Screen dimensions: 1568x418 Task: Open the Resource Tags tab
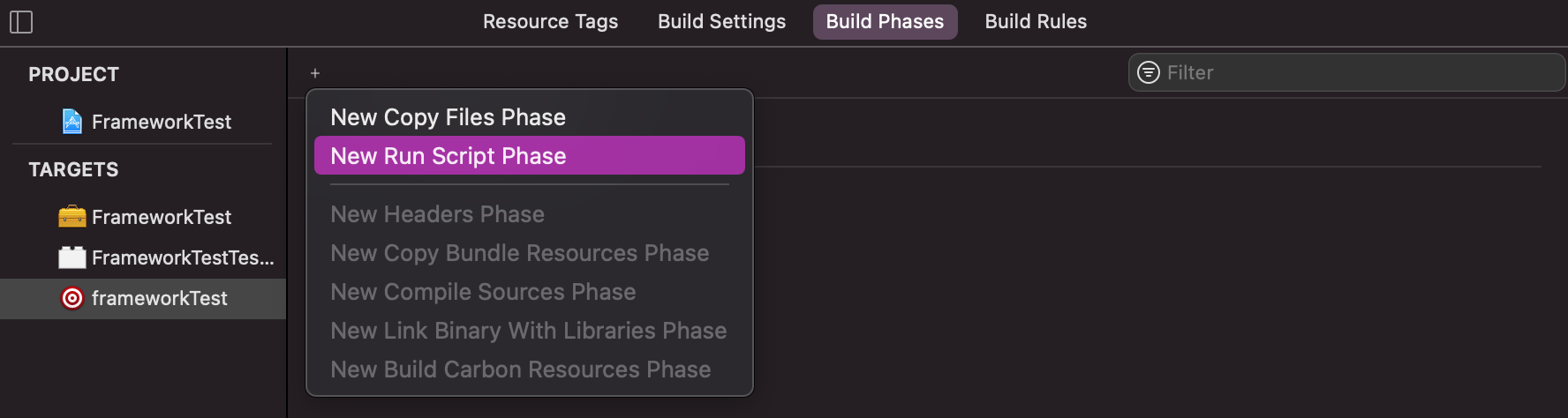point(550,22)
